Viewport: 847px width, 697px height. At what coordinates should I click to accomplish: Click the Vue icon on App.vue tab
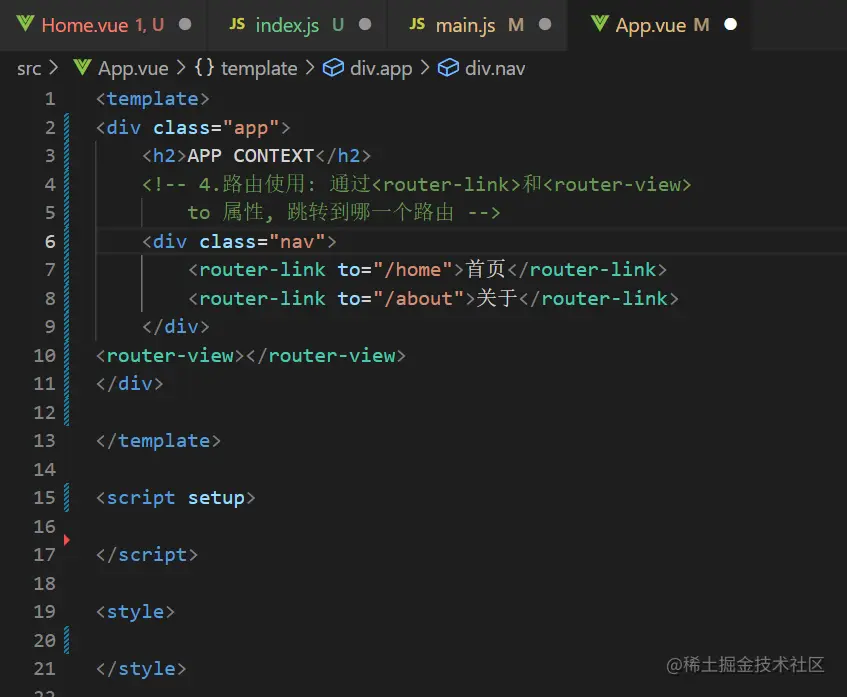600,24
